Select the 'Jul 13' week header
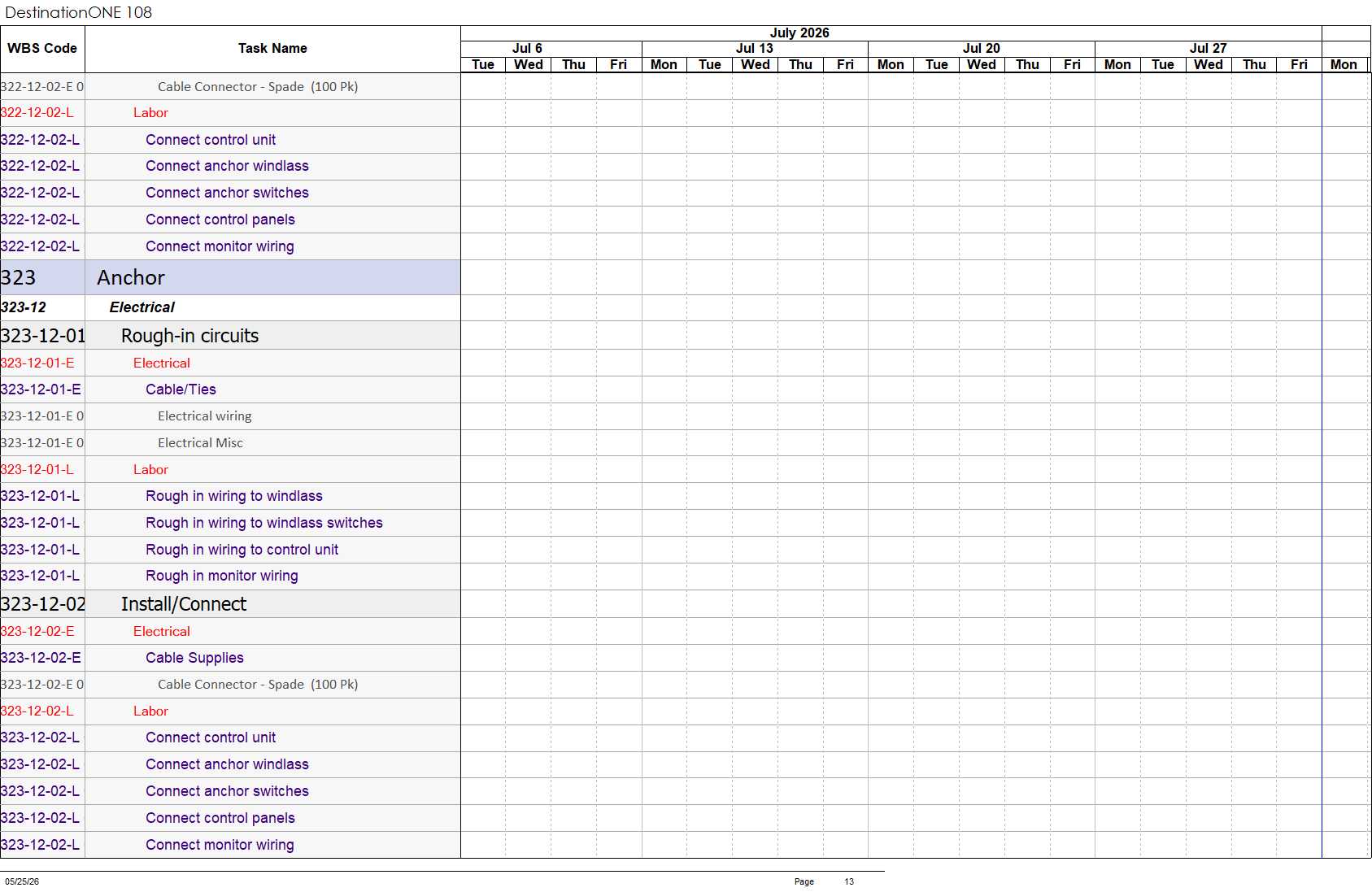The image size is (1372, 892). click(x=754, y=49)
